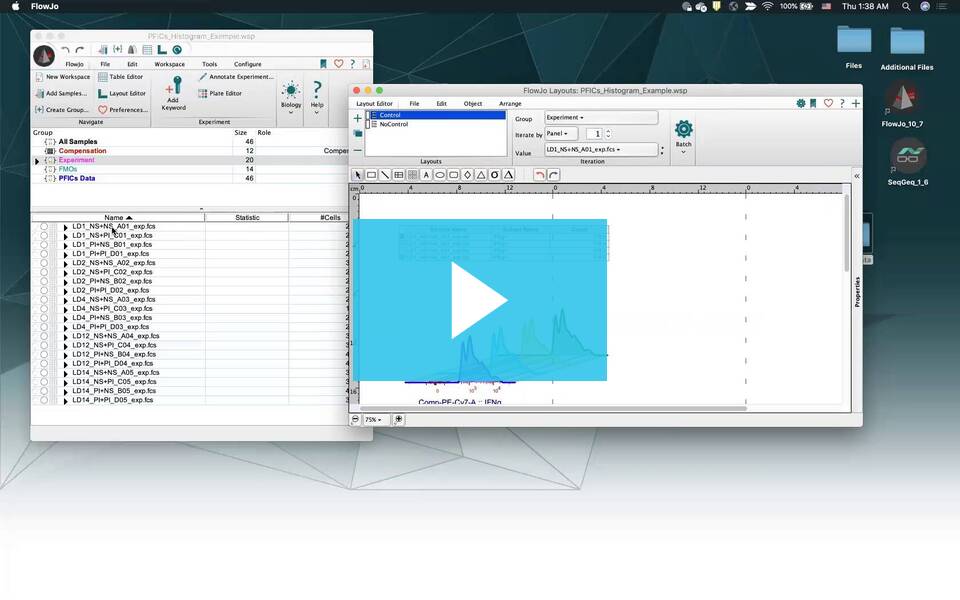Choose the text annotation 'A' tool
Image resolution: width=960 pixels, height=600 pixels.
(426, 175)
